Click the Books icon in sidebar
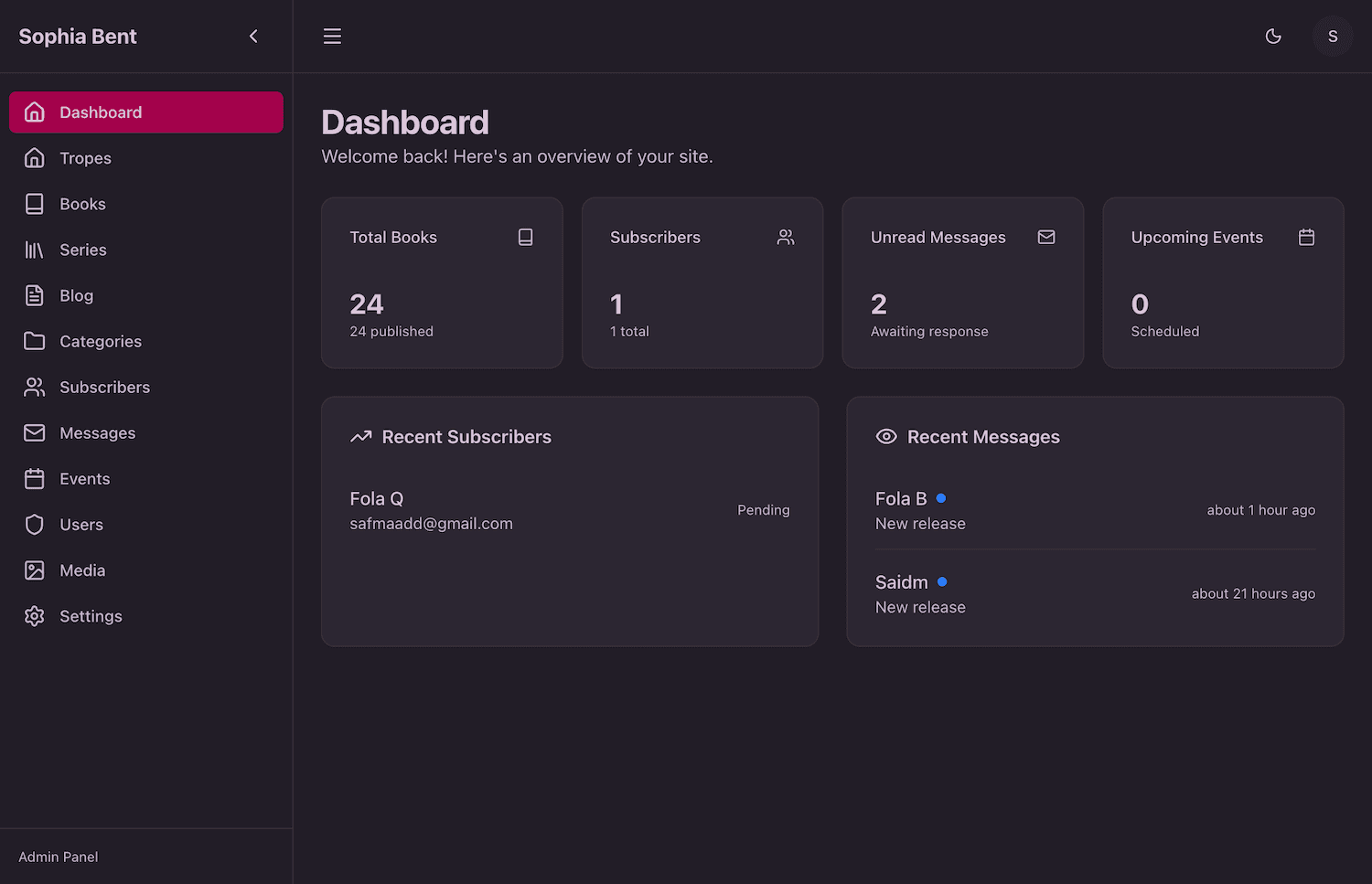This screenshot has width=1372, height=884. [x=34, y=204]
